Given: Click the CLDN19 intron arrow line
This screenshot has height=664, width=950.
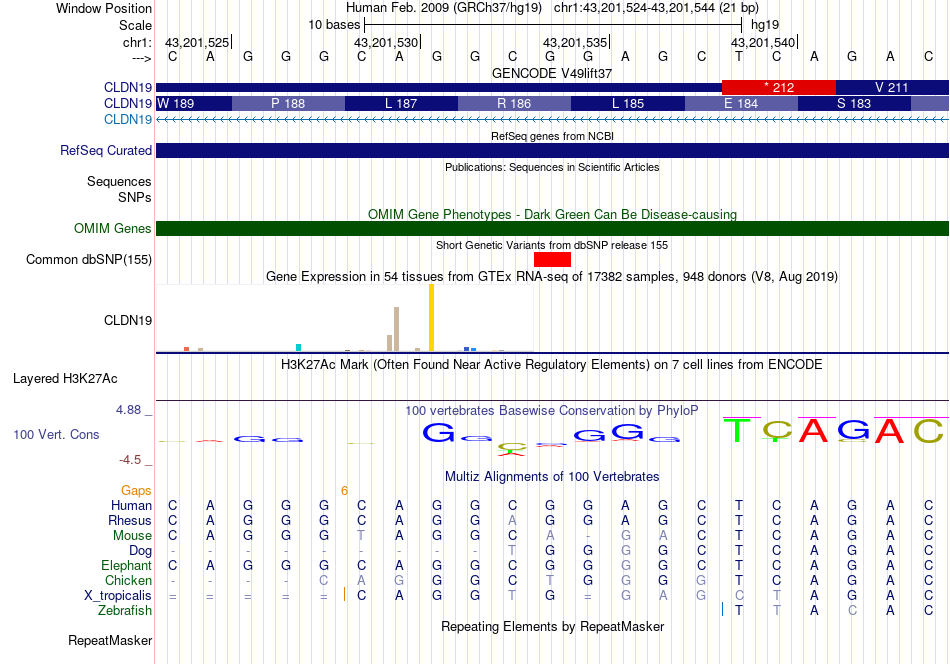Looking at the screenshot, I should (553, 119).
